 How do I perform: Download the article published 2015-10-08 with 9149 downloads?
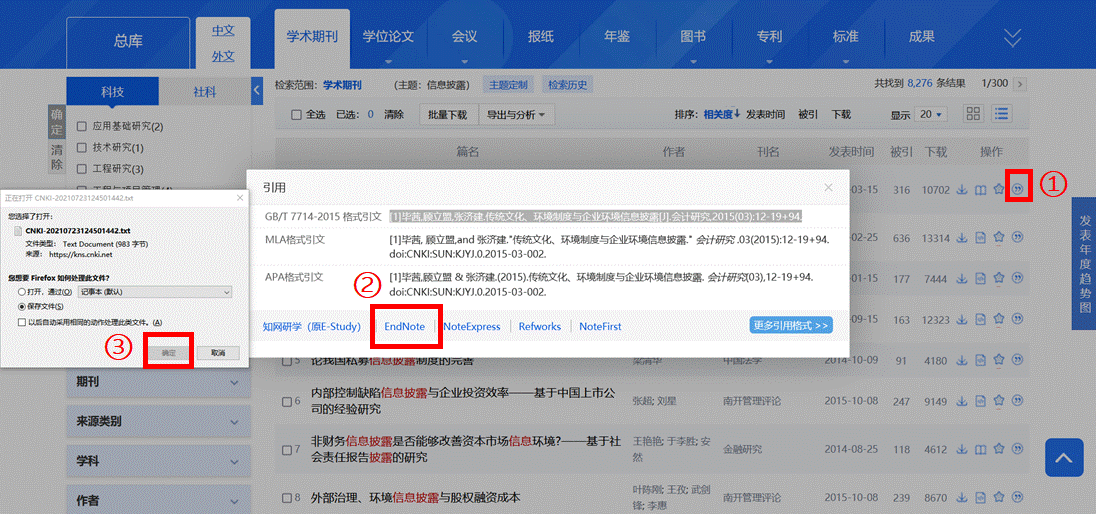(961, 402)
